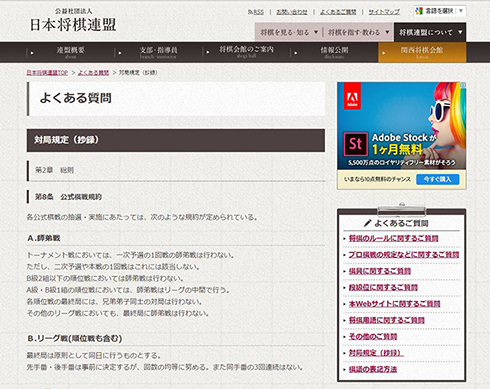Image resolution: width=490 pixels, height=389 pixels.
Task: Open the 支部・指導員 navigation item
Action: point(158,52)
